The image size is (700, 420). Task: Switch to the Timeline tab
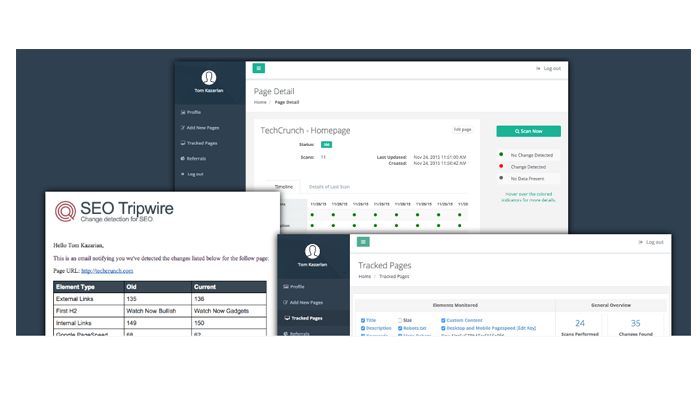pos(283,187)
